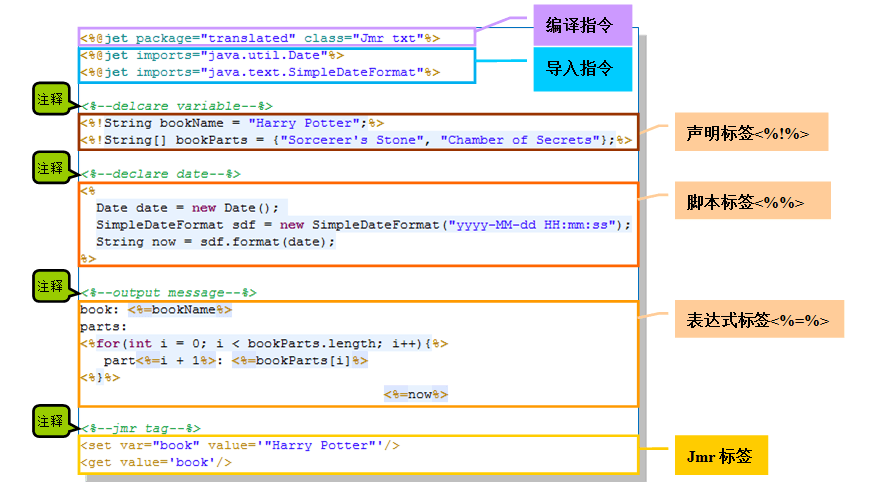Click the <%=now%> expression
This screenshot has height=488, width=881.
coord(416,394)
